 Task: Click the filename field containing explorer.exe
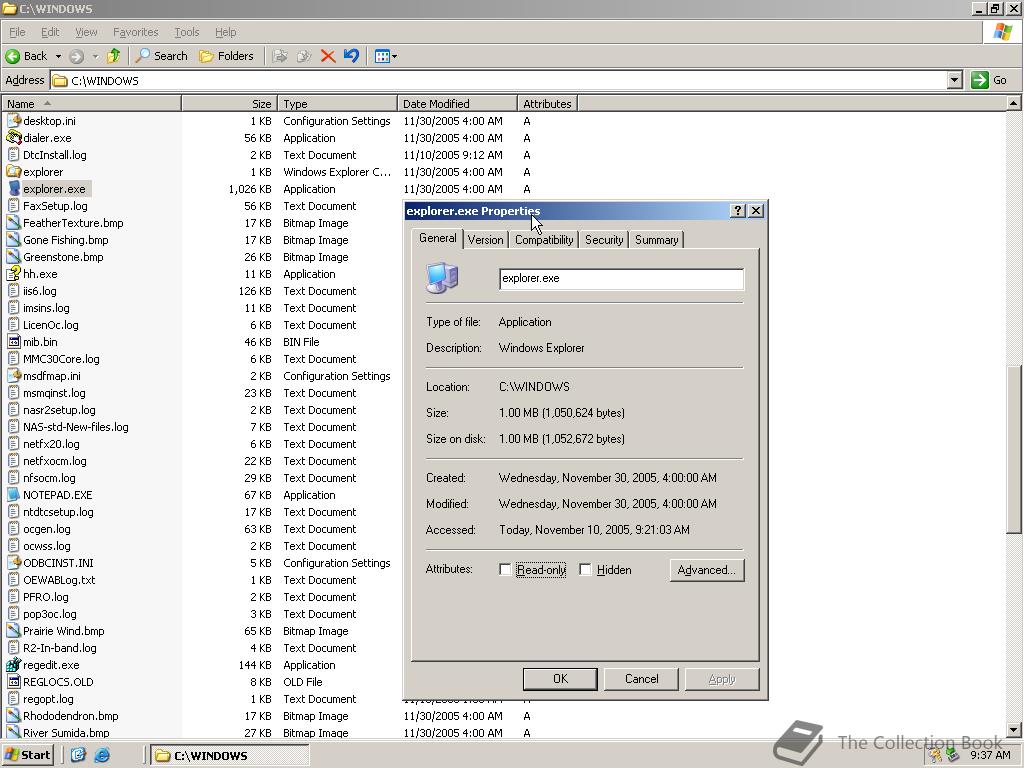coord(621,279)
